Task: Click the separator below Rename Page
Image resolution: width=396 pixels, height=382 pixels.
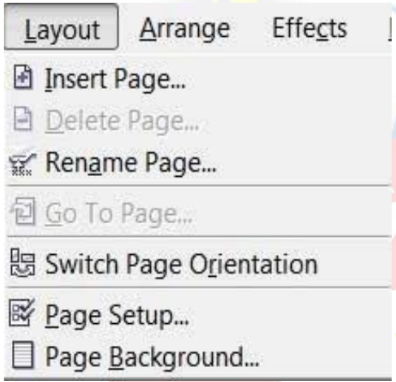Action: pos(199,185)
